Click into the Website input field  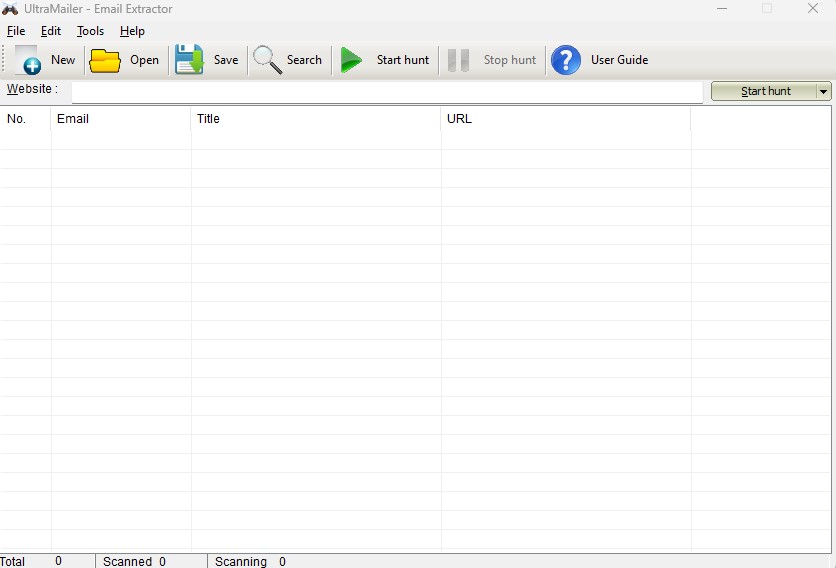coord(387,91)
